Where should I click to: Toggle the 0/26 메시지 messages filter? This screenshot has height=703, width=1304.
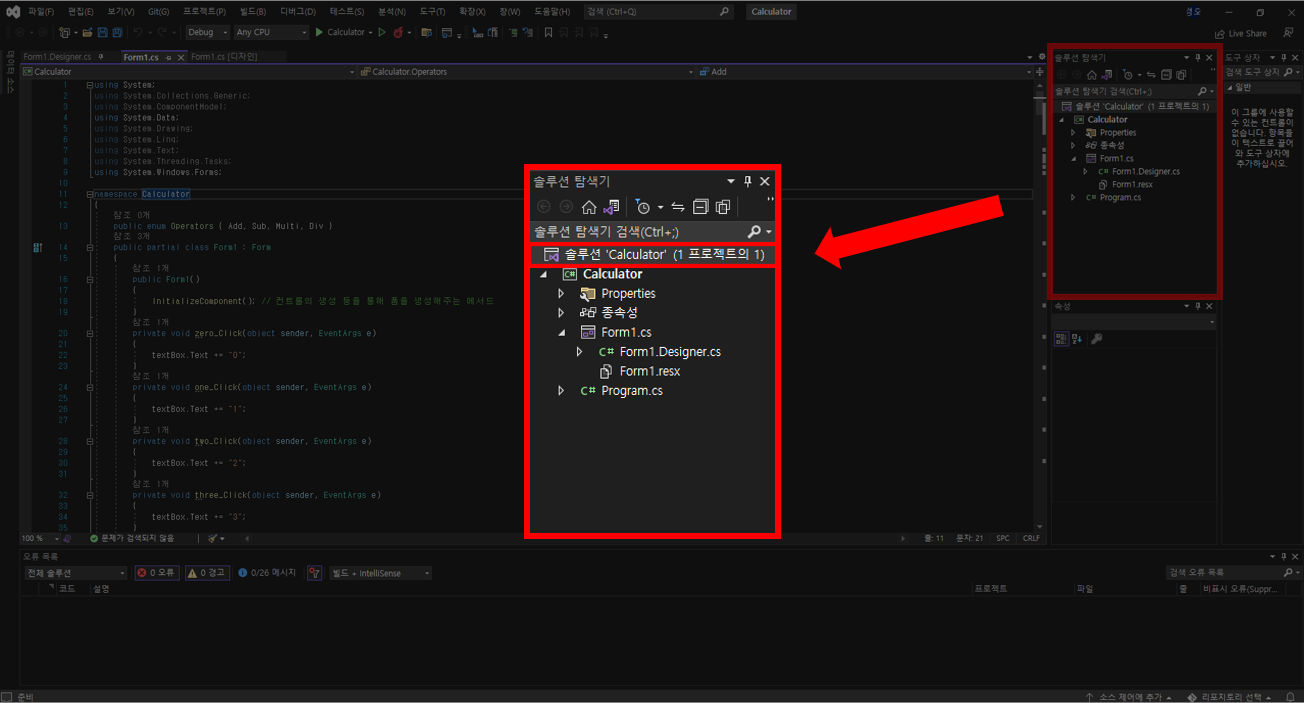[x=267, y=573]
